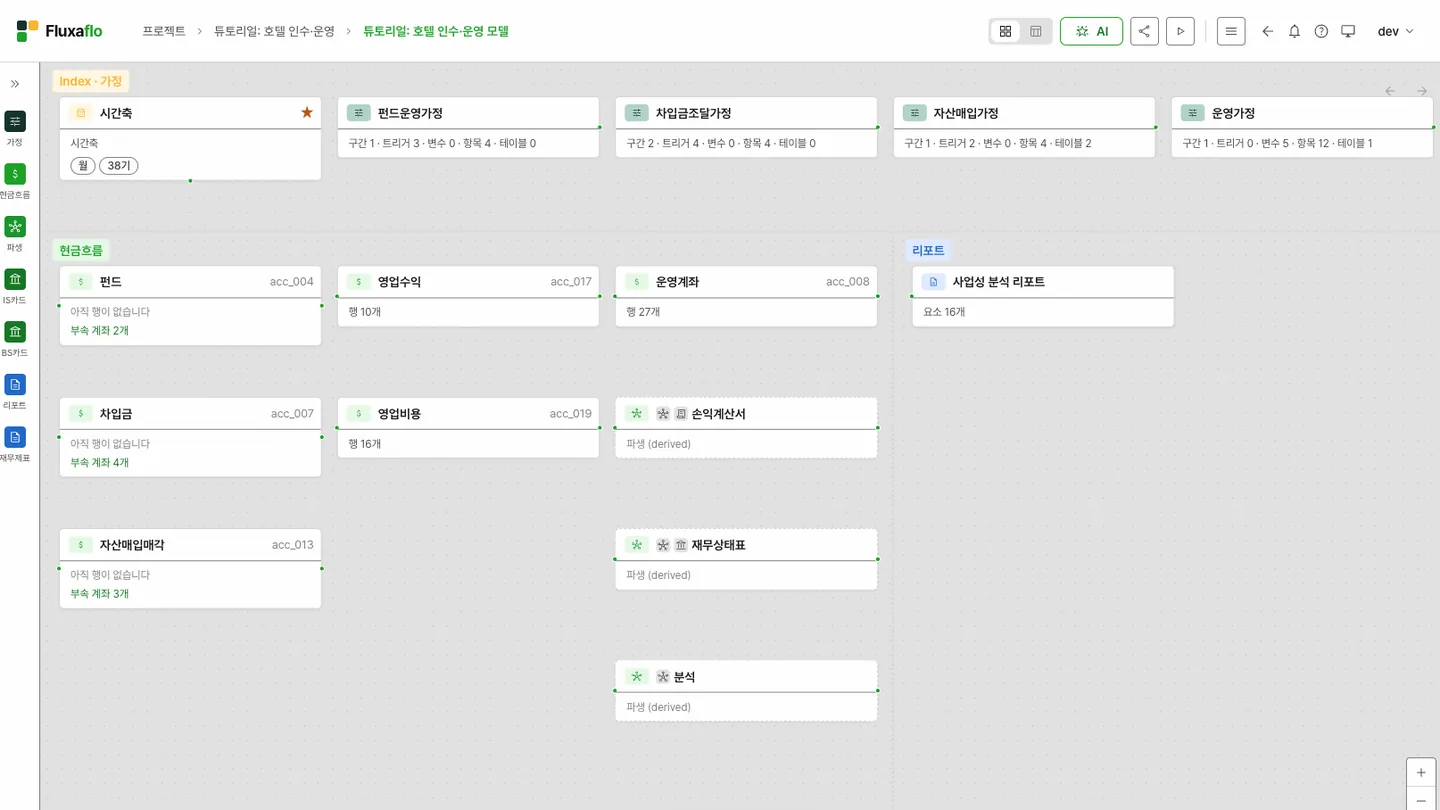Image resolution: width=1440 pixels, height=810 pixels.
Task: Toggle the star on 시간축 card
Action: 307,113
